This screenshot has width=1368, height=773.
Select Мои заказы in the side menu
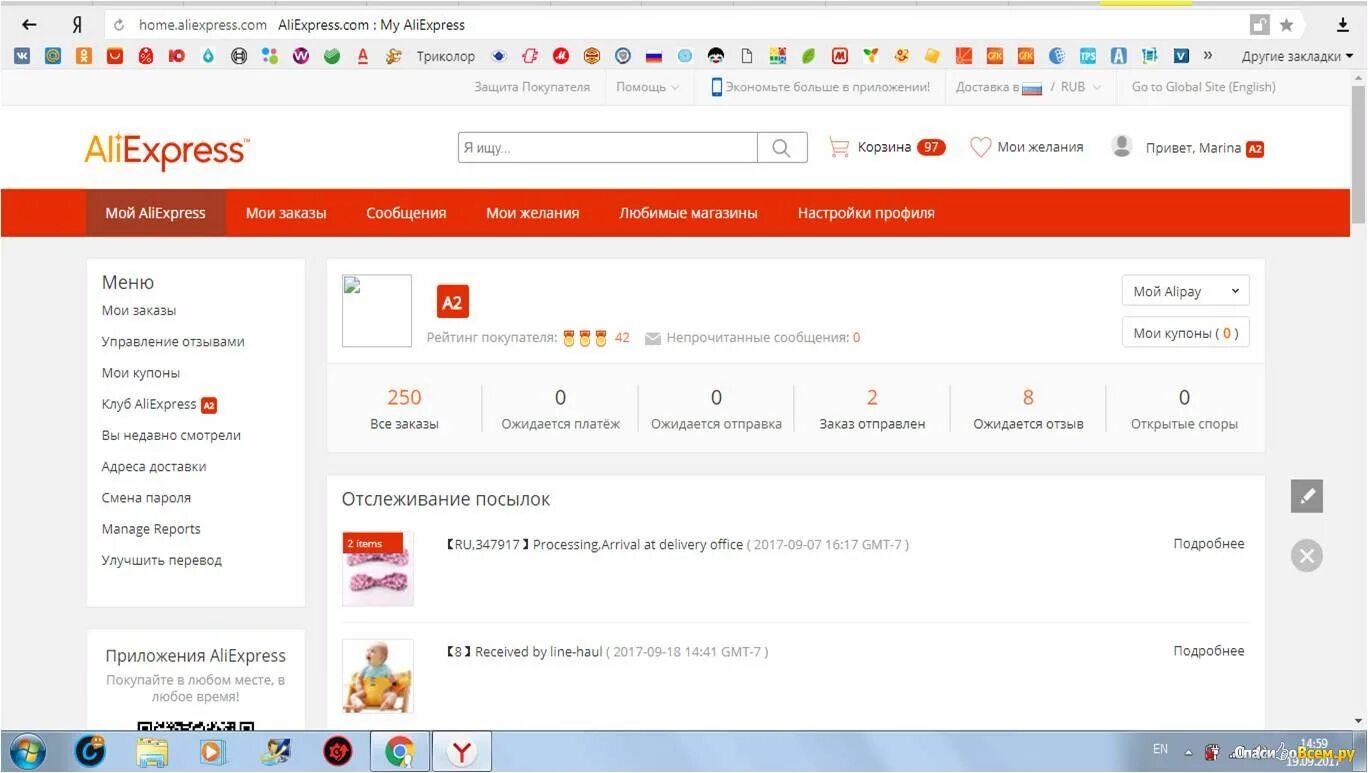click(139, 311)
